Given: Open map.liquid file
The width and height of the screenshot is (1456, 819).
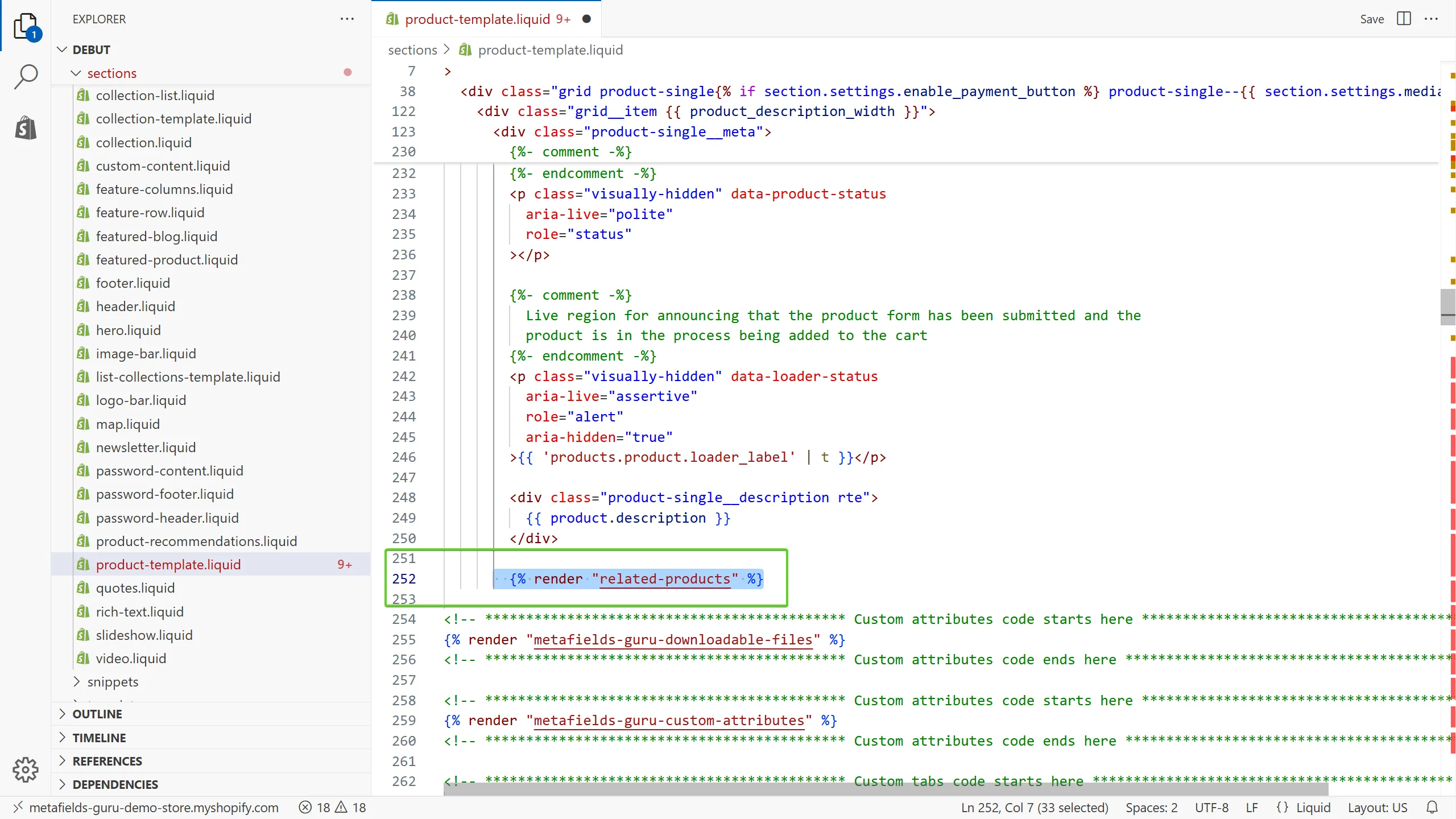Looking at the screenshot, I should [127, 424].
